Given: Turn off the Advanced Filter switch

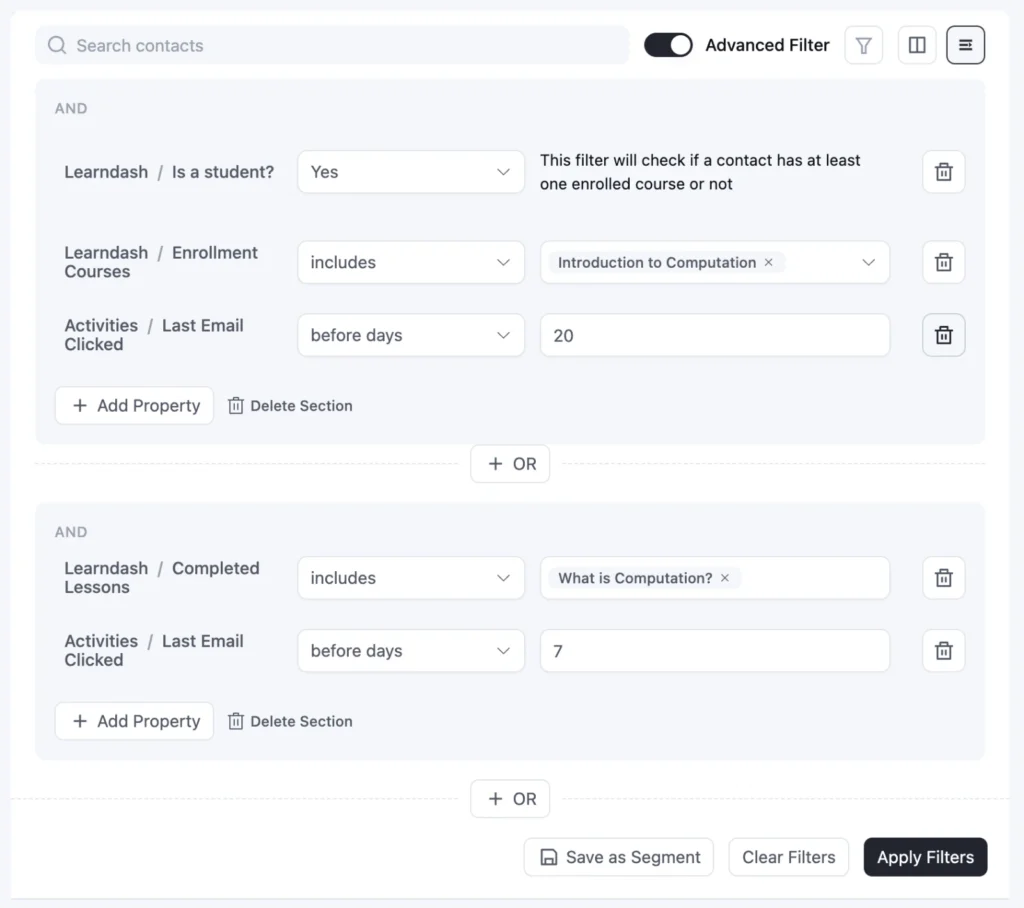Looking at the screenshot, I should 668,45.
